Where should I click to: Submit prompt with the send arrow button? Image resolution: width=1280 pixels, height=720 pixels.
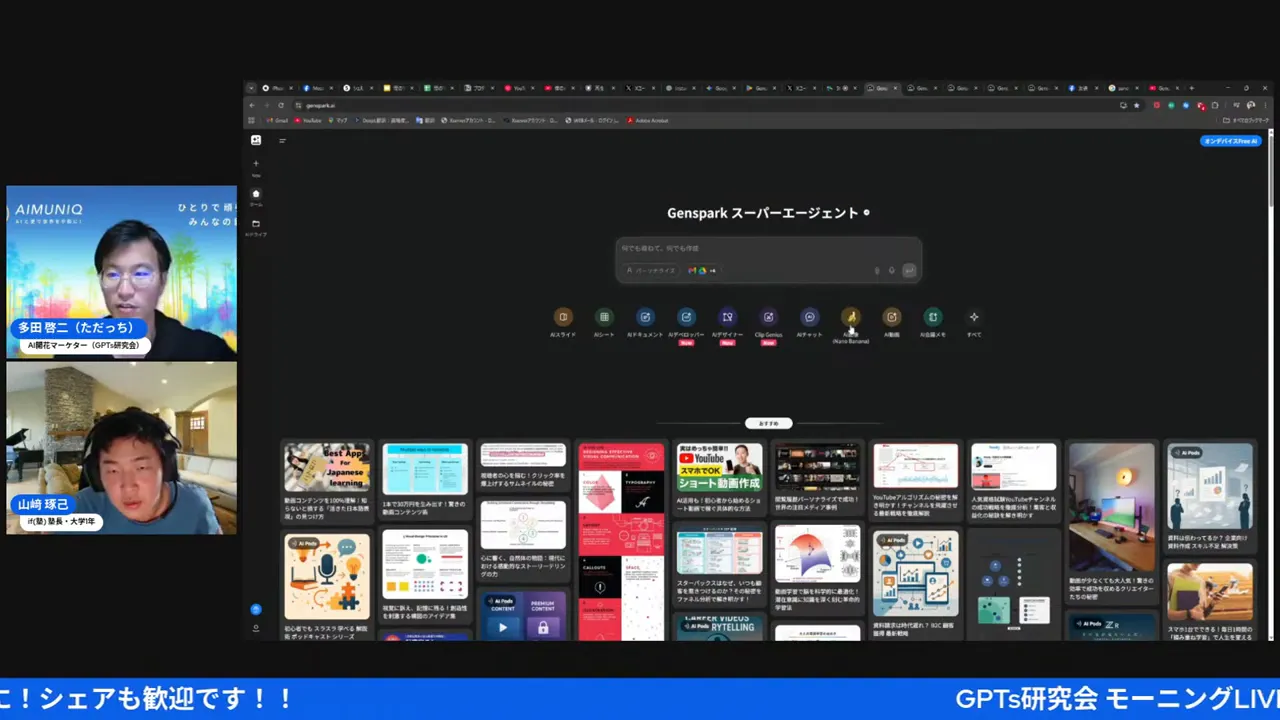(909, 270)
